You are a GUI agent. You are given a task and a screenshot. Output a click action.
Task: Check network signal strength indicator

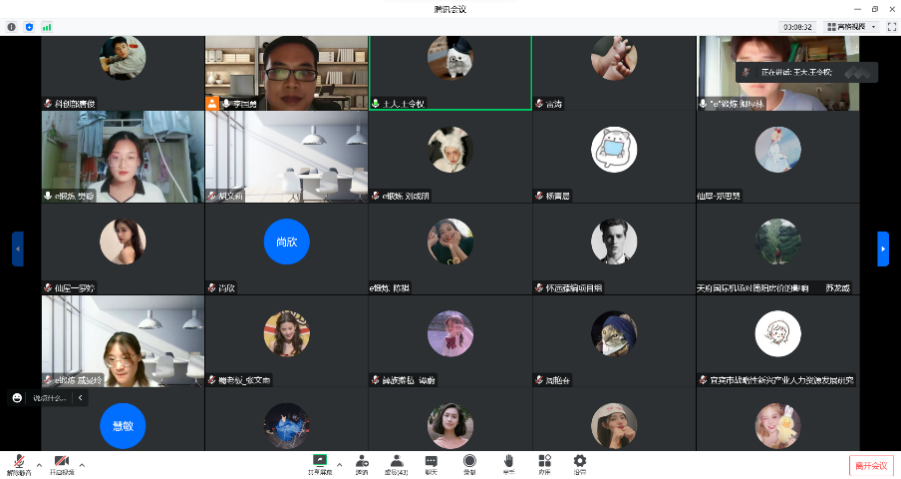(x=47, y=27)
